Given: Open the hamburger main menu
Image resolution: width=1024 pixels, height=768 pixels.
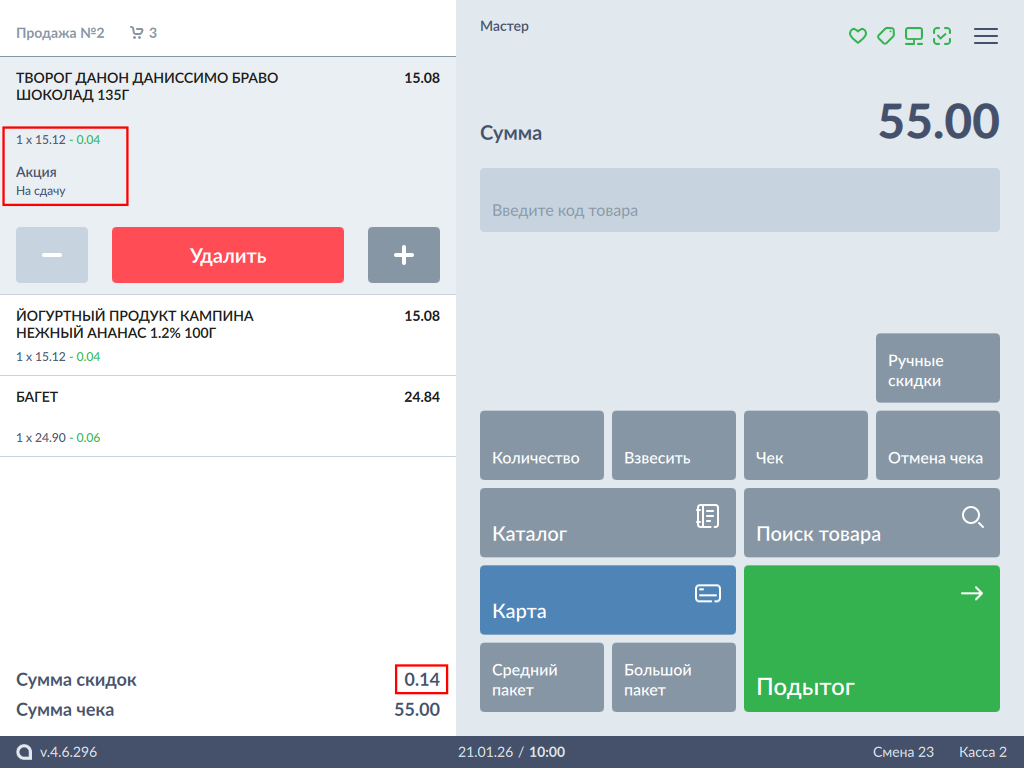Looking at the screenshot, I should point(986,36).
